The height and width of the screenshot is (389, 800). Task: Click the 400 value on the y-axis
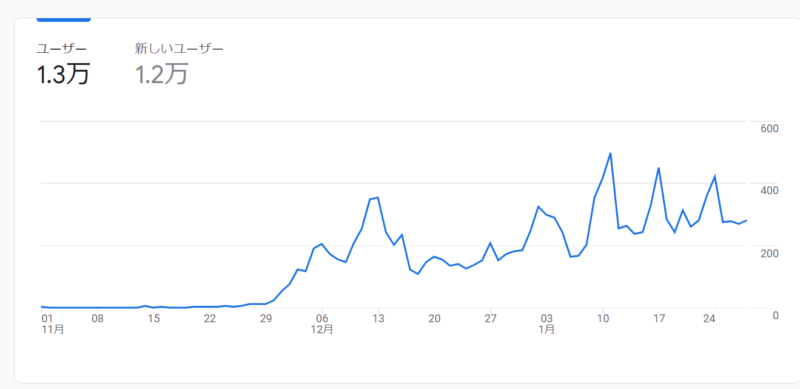(769, 190)
